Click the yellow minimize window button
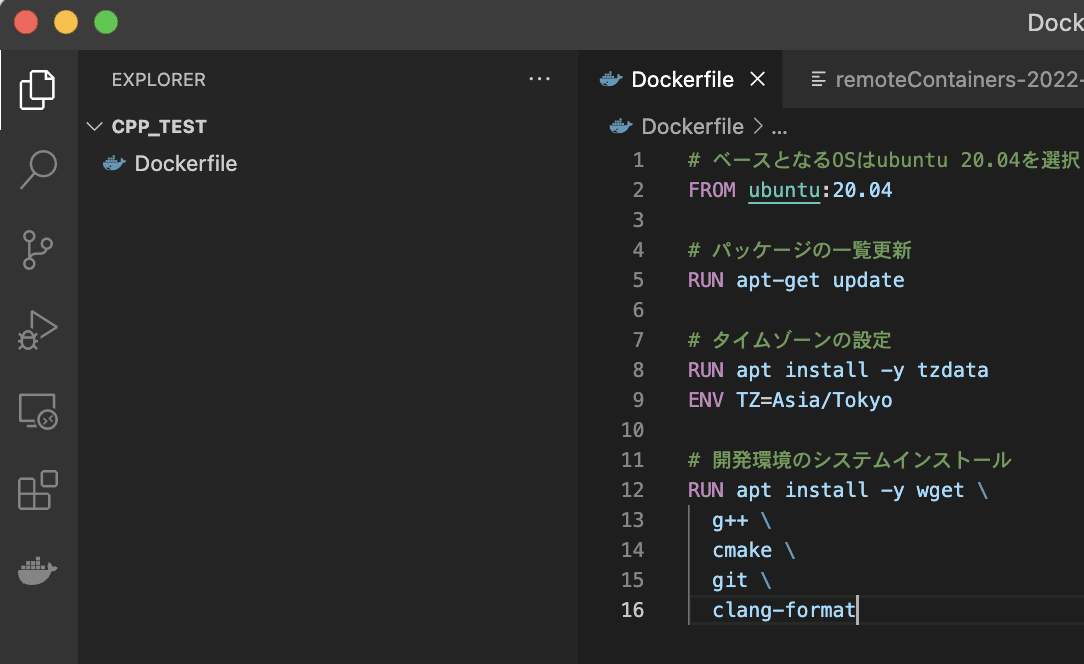 click(66, 22)
